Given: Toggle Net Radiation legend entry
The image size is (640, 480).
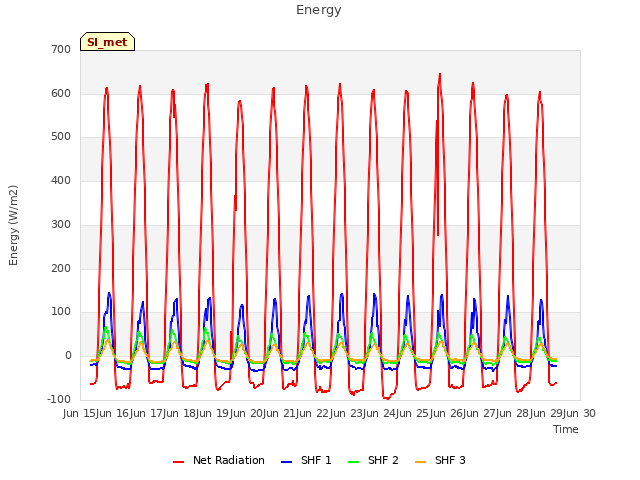Looking at the screenshot, I should pyautogui.click(x=219, y=460).
